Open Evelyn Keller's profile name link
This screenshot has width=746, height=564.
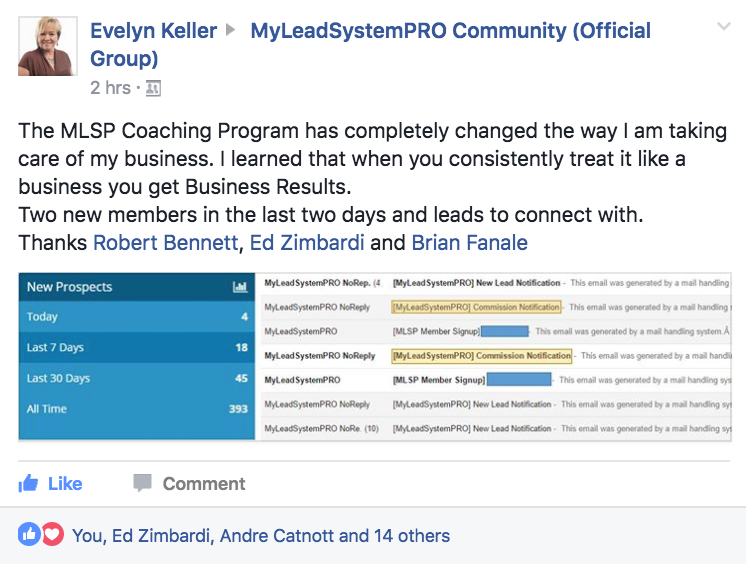point(153,30)
